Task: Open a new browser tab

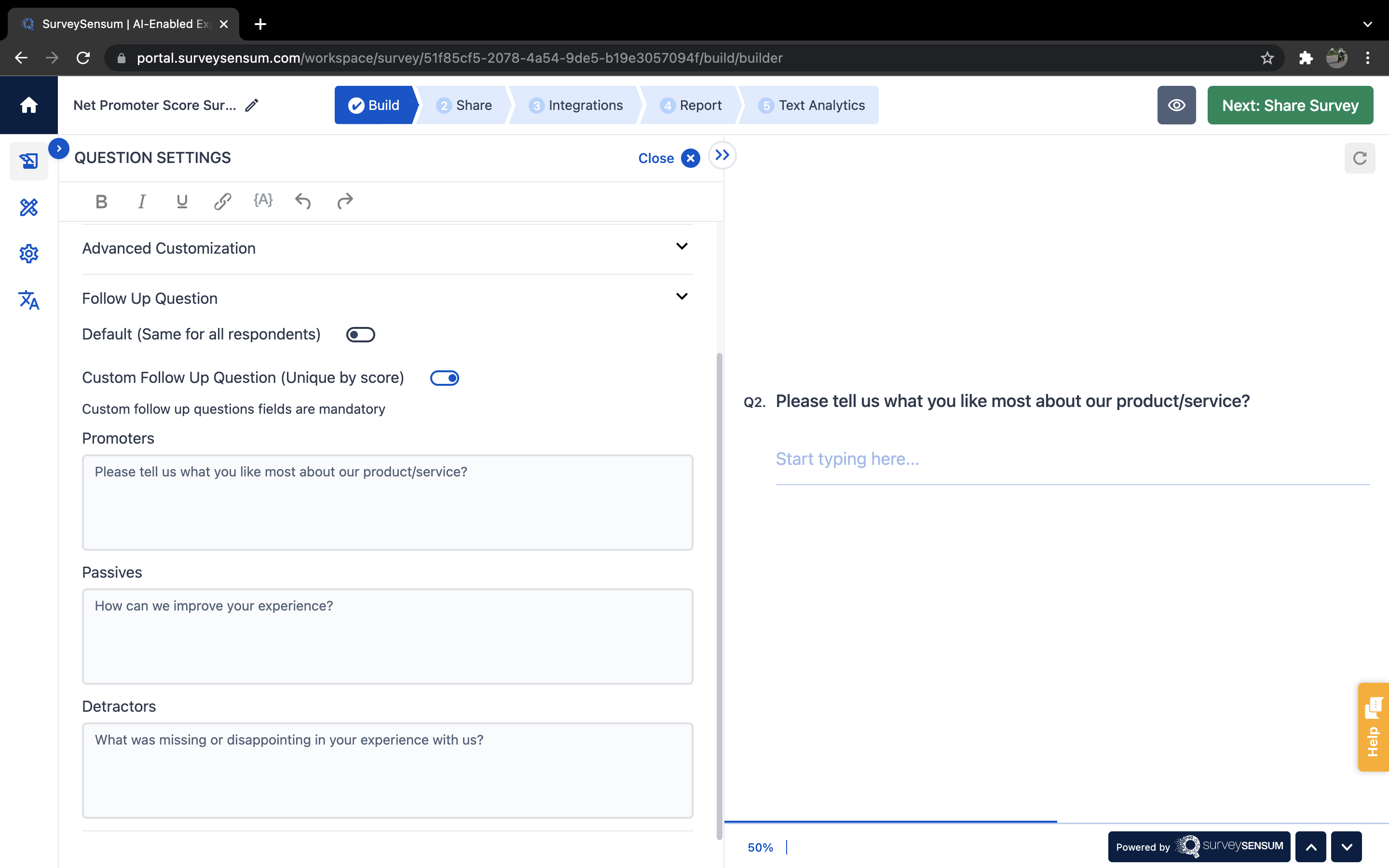Action: (x=260, y=24)
